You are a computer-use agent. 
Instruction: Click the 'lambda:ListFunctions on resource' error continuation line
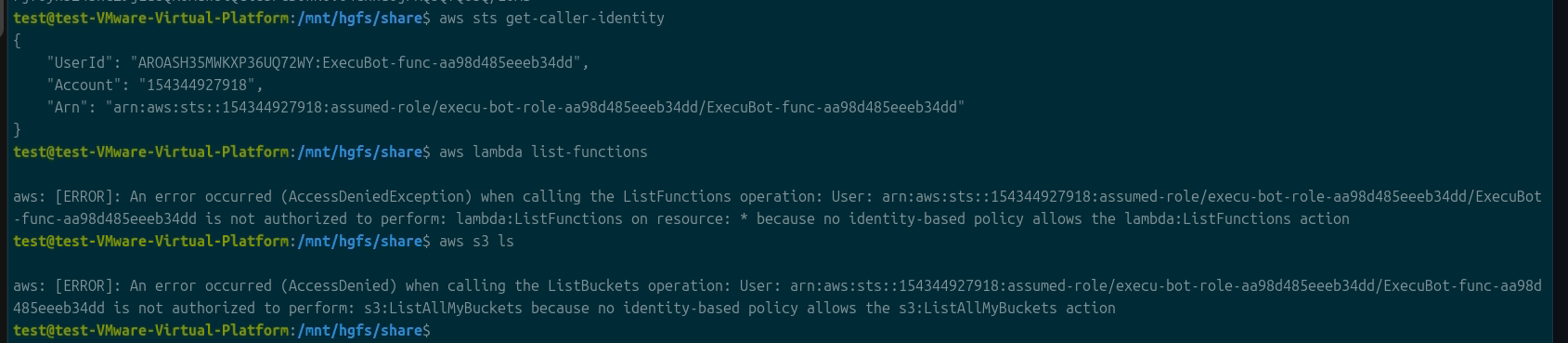[x=681, y=218]
